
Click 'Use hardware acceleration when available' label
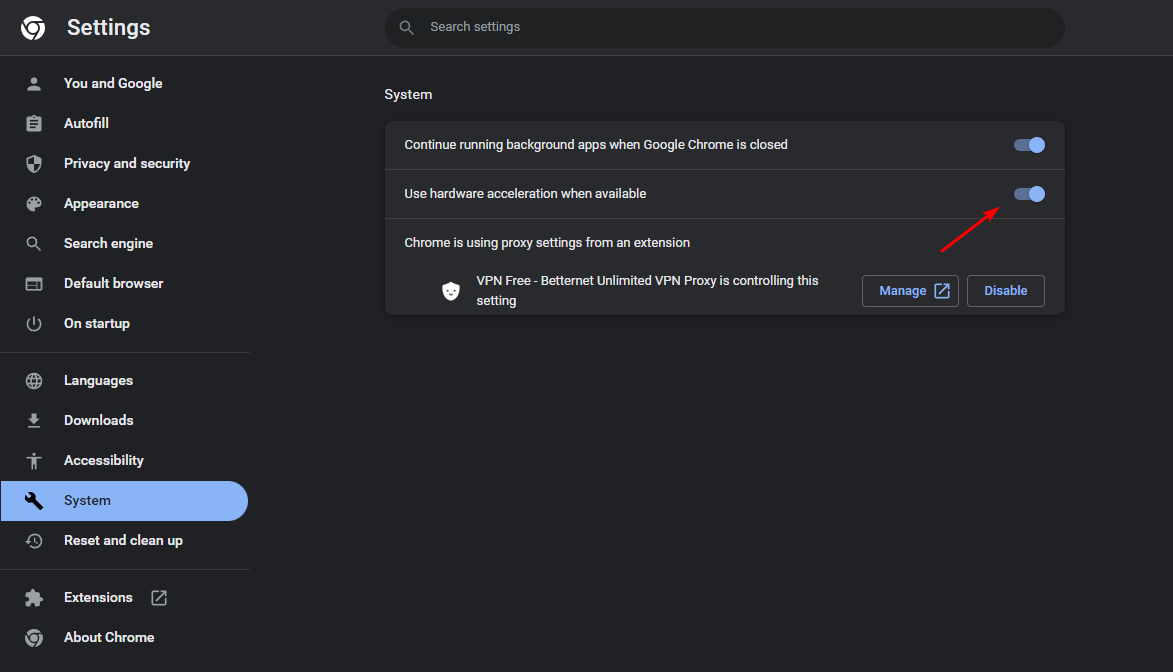click(x=525, y=195)
